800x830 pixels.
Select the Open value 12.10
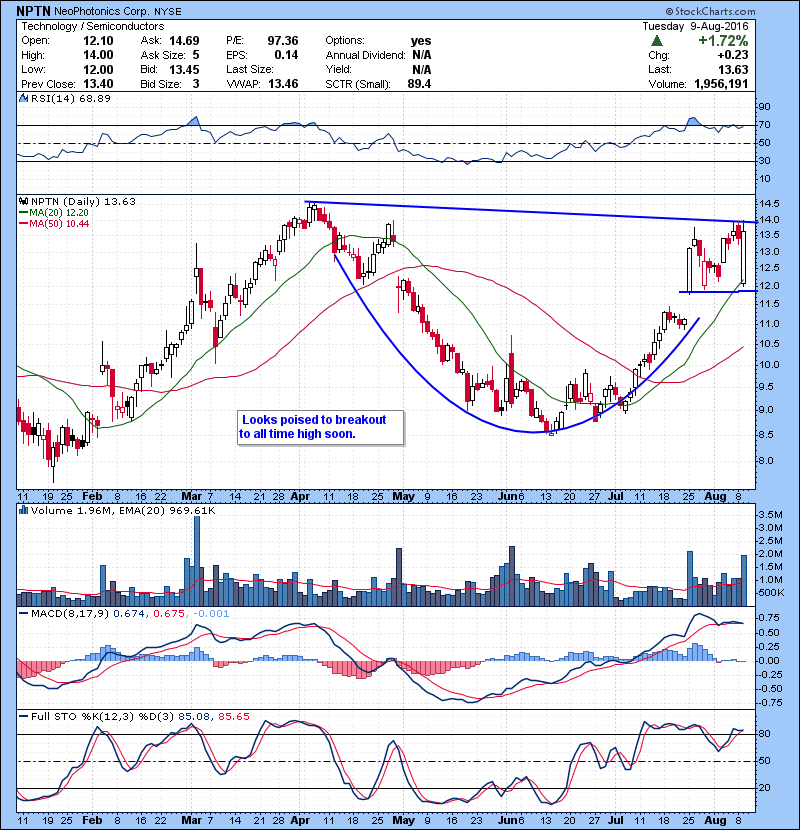[x=98, y=41]
